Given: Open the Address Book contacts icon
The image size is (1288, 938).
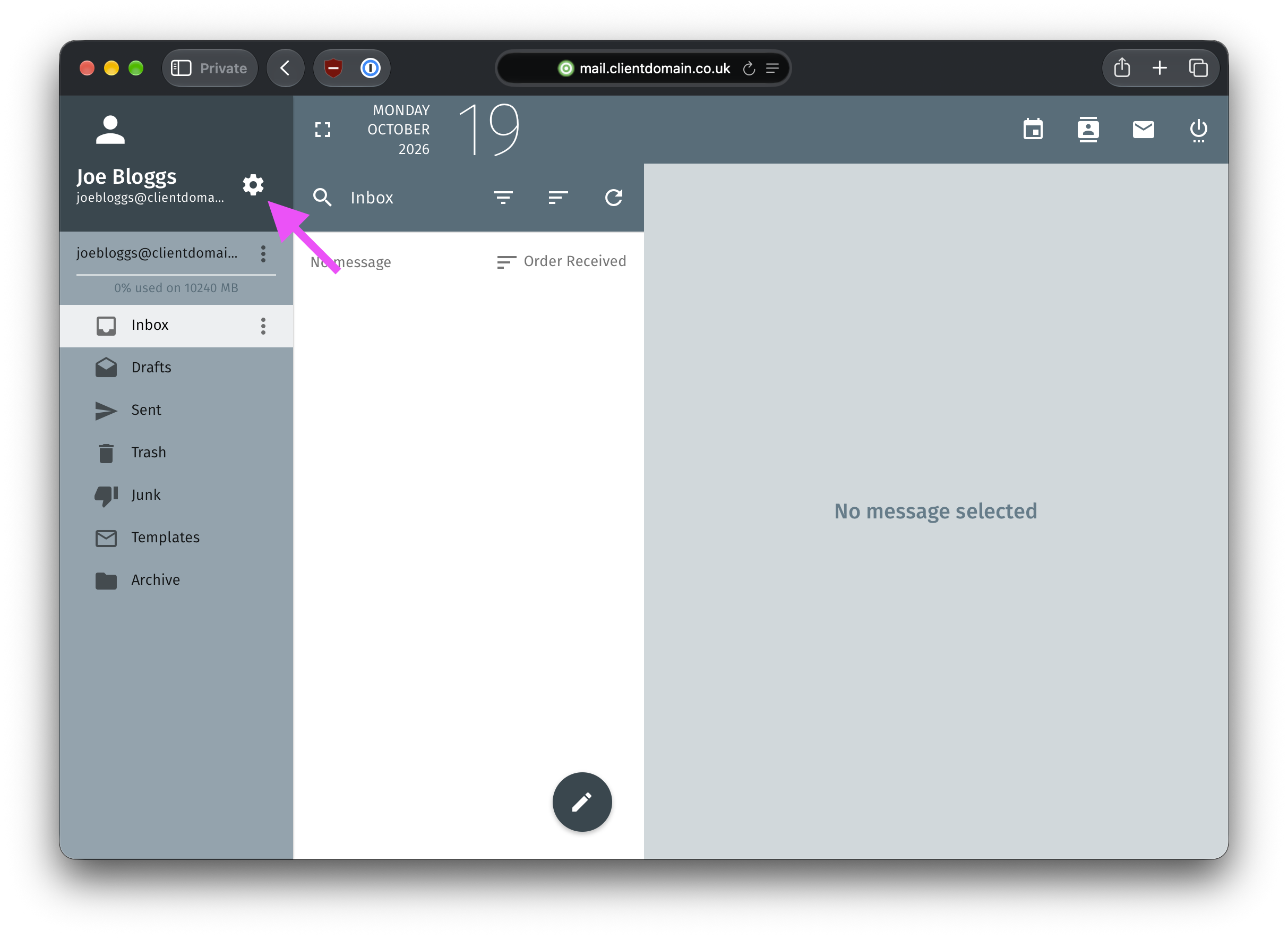Looking at the screenshot, I should click(1087, 130).
